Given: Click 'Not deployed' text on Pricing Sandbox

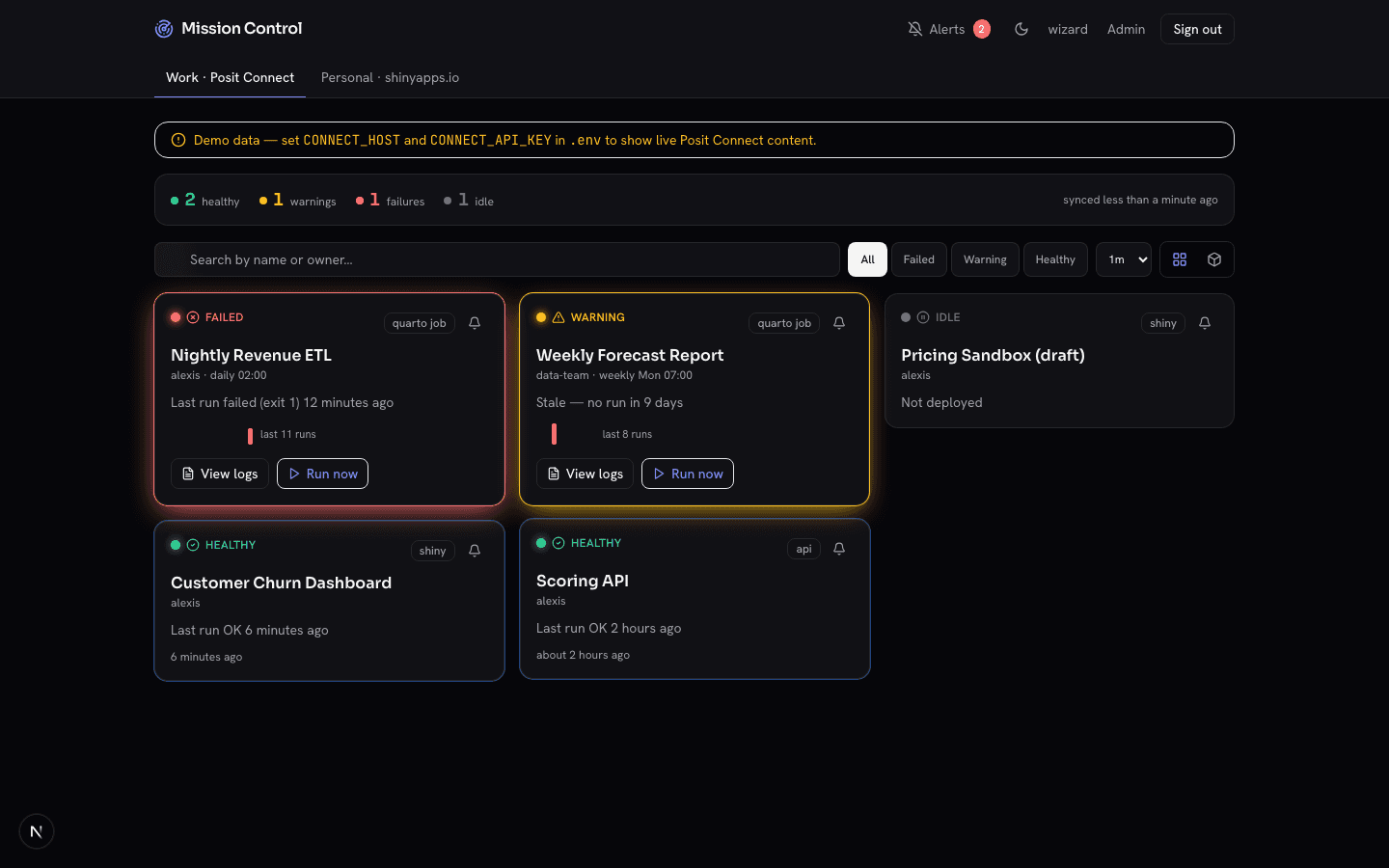Looking at the screenshot, I should 941,402.
